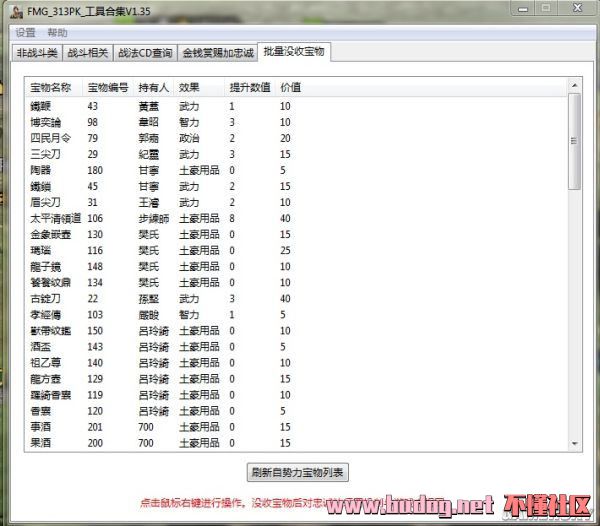Sort by 持有人 column header
This screenshot has width=600, height=526.
153,88
